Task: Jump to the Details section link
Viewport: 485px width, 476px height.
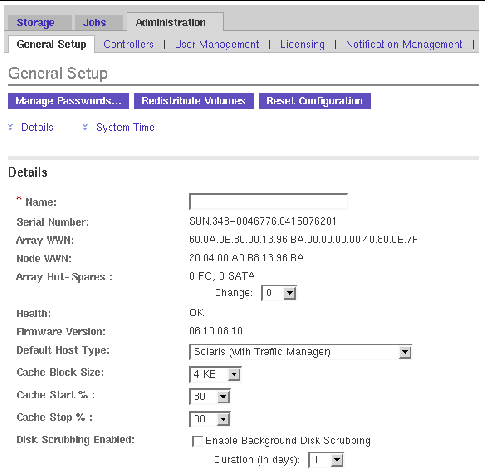Action: pyautogui.click(x=37, y=127)
